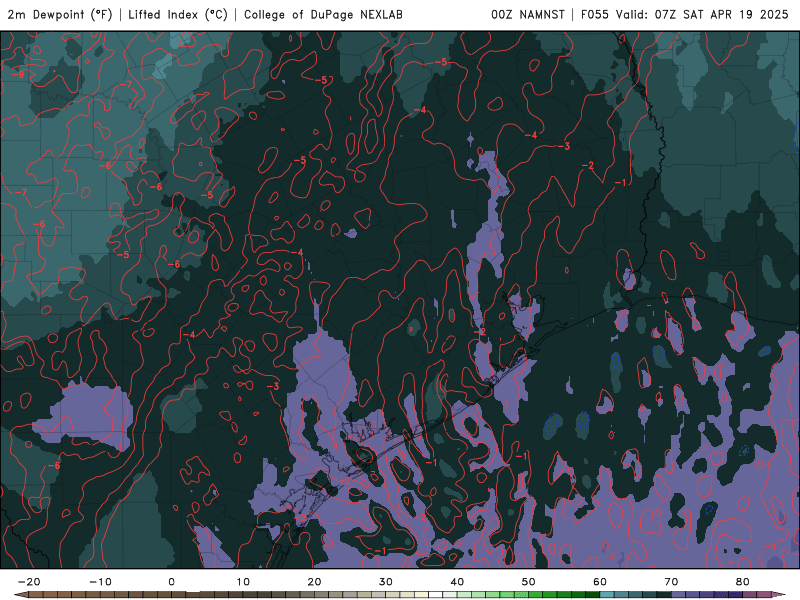Click the "70" color scale label
This screenshot has width=800, height=600.
click(671, 582)
